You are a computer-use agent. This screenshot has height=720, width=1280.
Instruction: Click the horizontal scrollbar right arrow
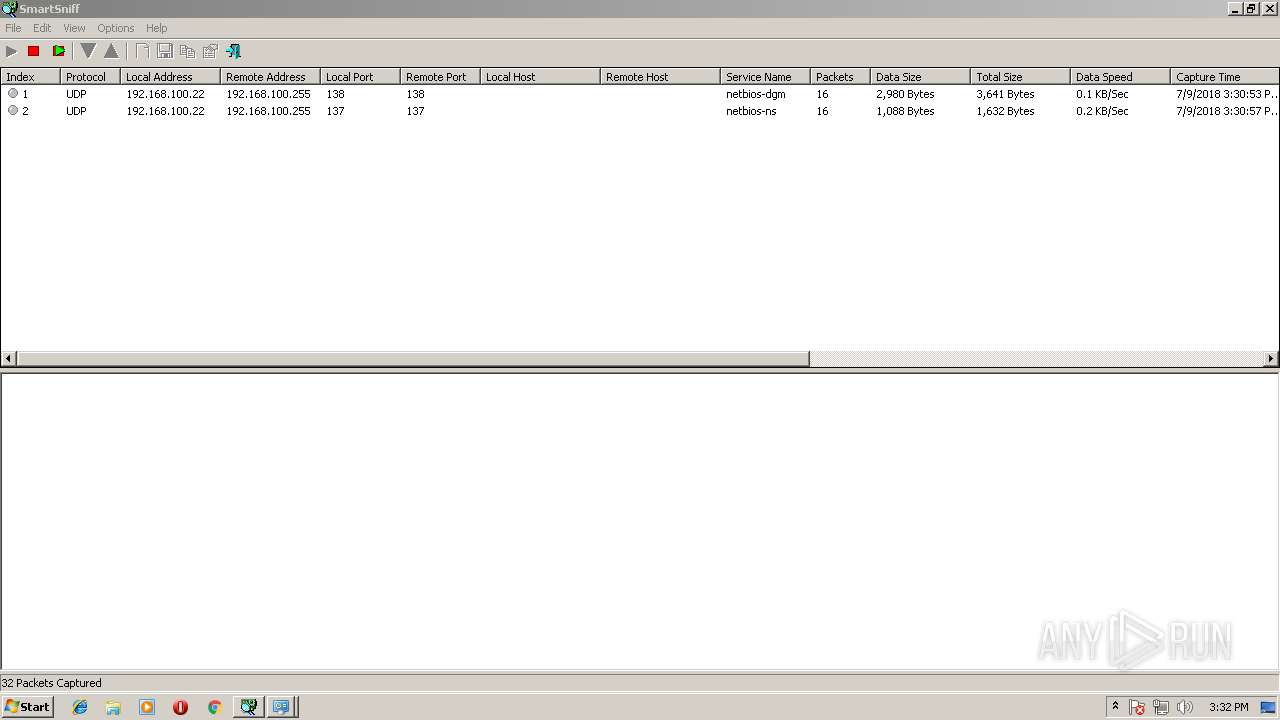[x=1271, y=358]
